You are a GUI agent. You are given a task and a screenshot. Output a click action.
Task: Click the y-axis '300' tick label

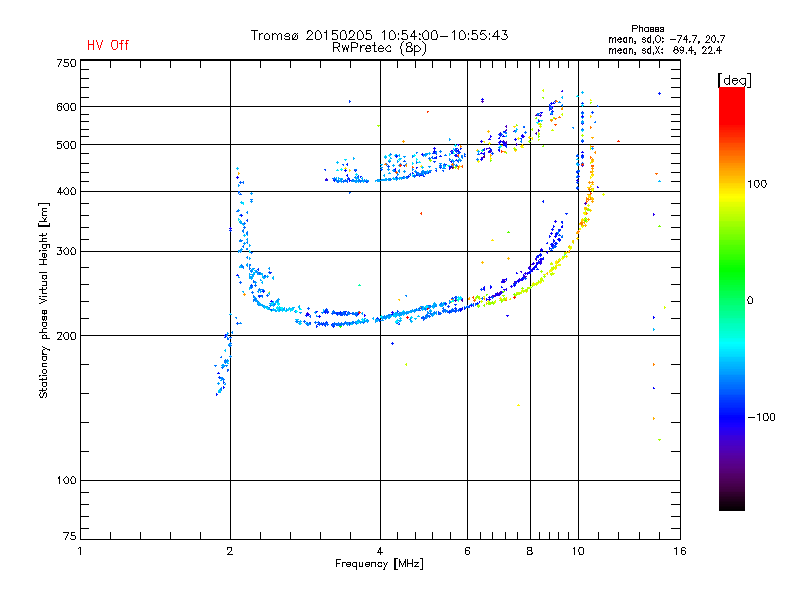[66, 252]
